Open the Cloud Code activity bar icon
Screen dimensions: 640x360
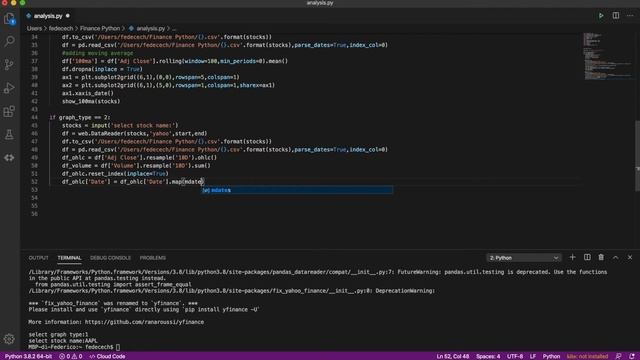9,158
